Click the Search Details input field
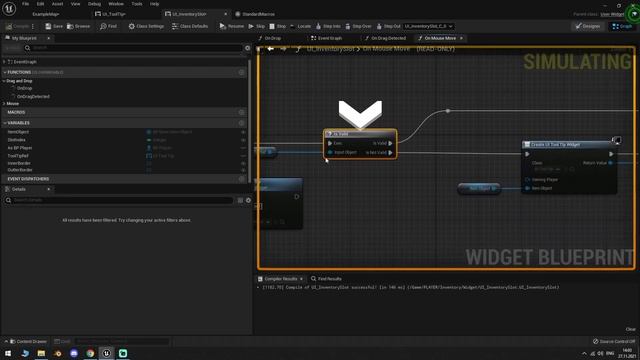The image size is (640, 360). [119, 200]
